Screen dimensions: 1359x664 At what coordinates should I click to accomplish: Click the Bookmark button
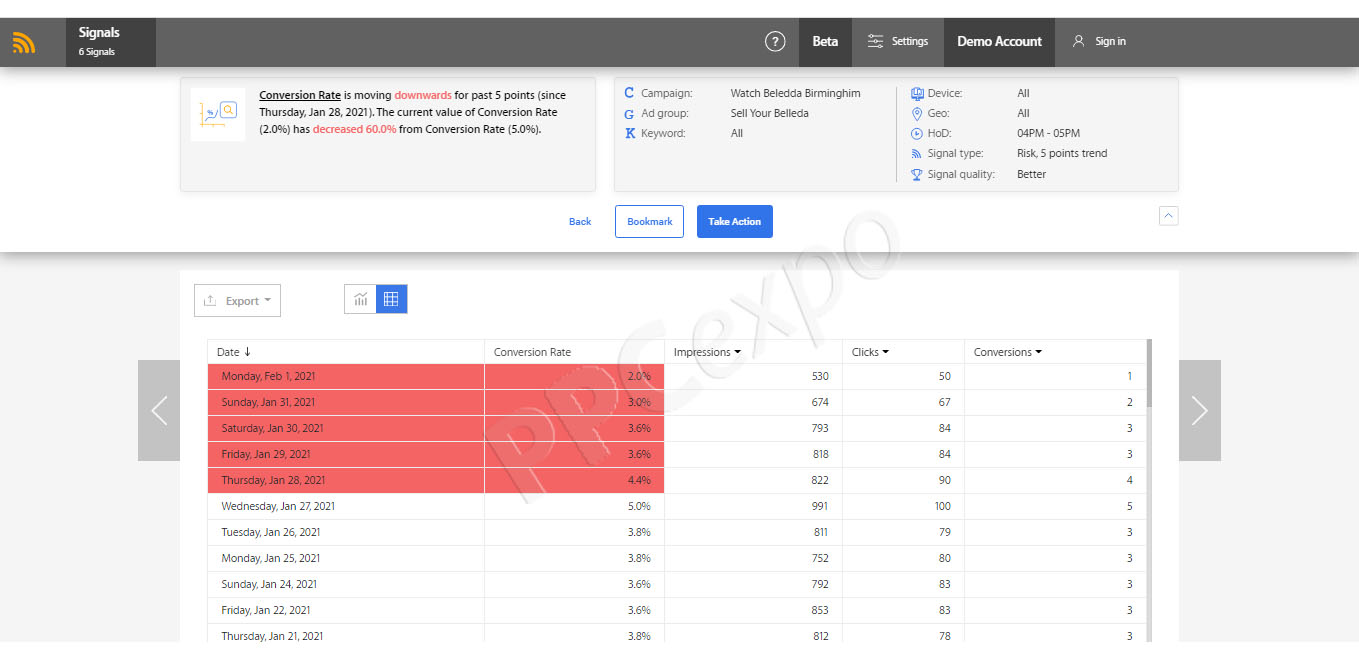(649, 221)
